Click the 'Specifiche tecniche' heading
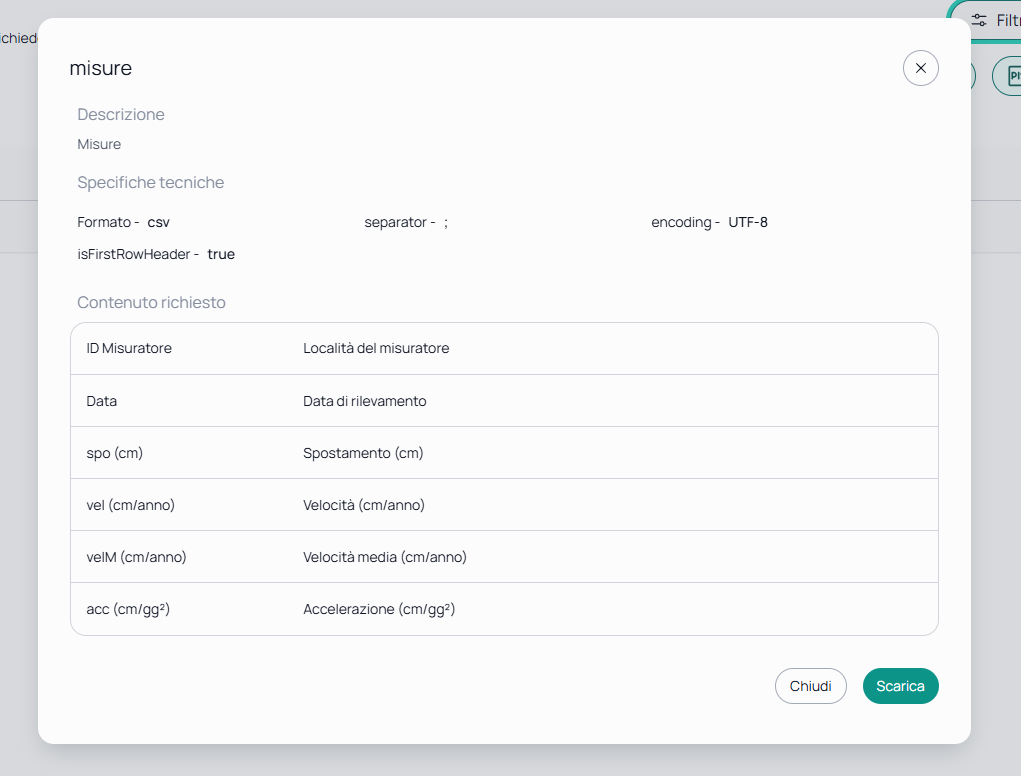This screenshot has height=776, width=1021. 150,182
